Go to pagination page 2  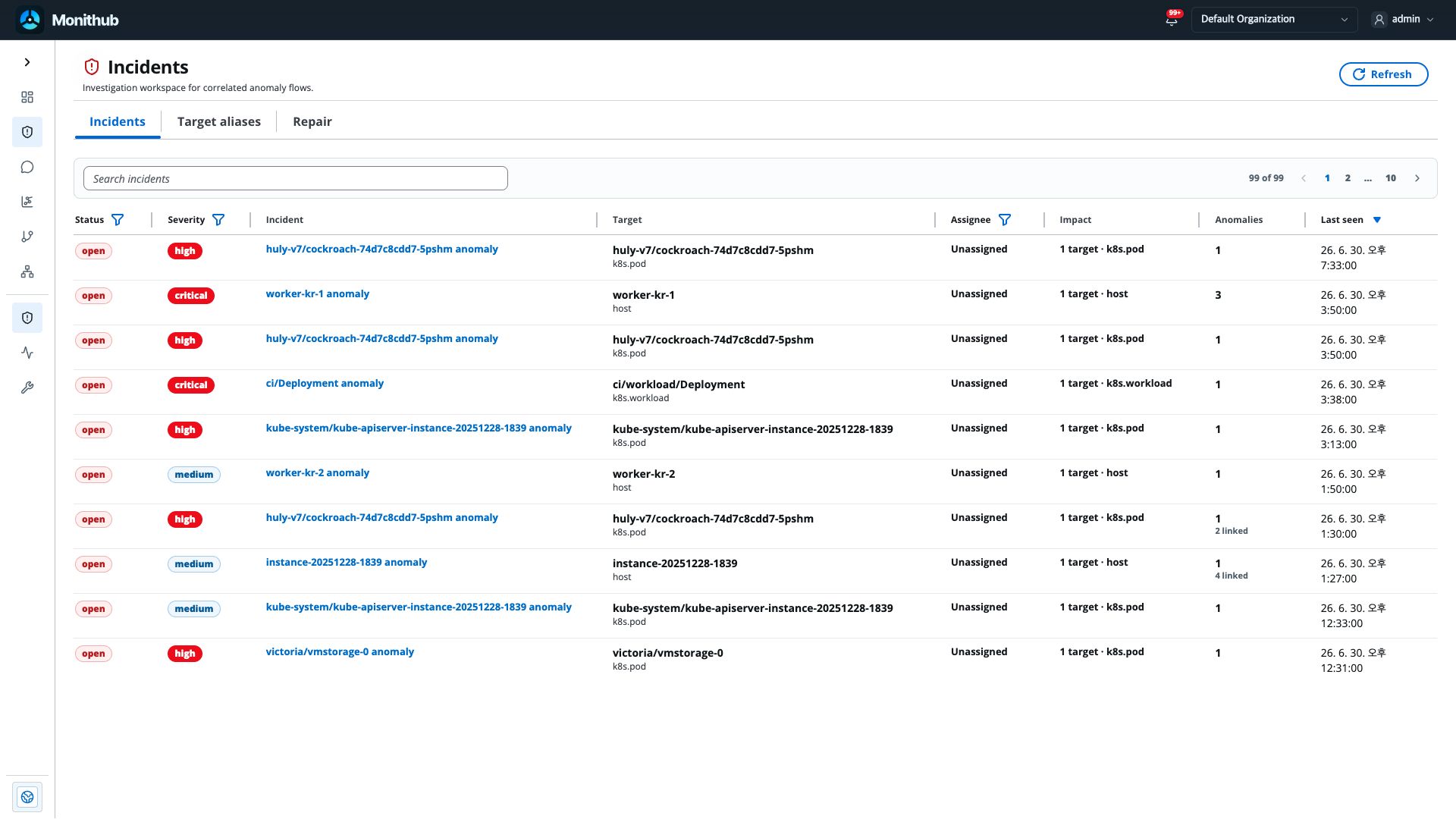pos(1348,178)
